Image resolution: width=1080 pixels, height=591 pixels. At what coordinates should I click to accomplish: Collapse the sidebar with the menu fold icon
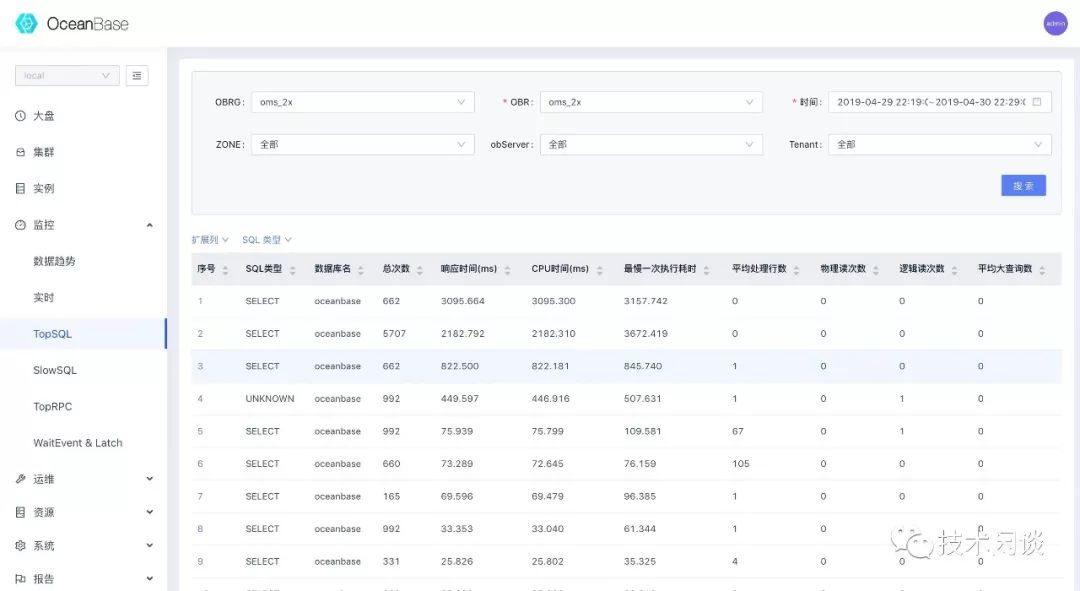tap(137, 76)
